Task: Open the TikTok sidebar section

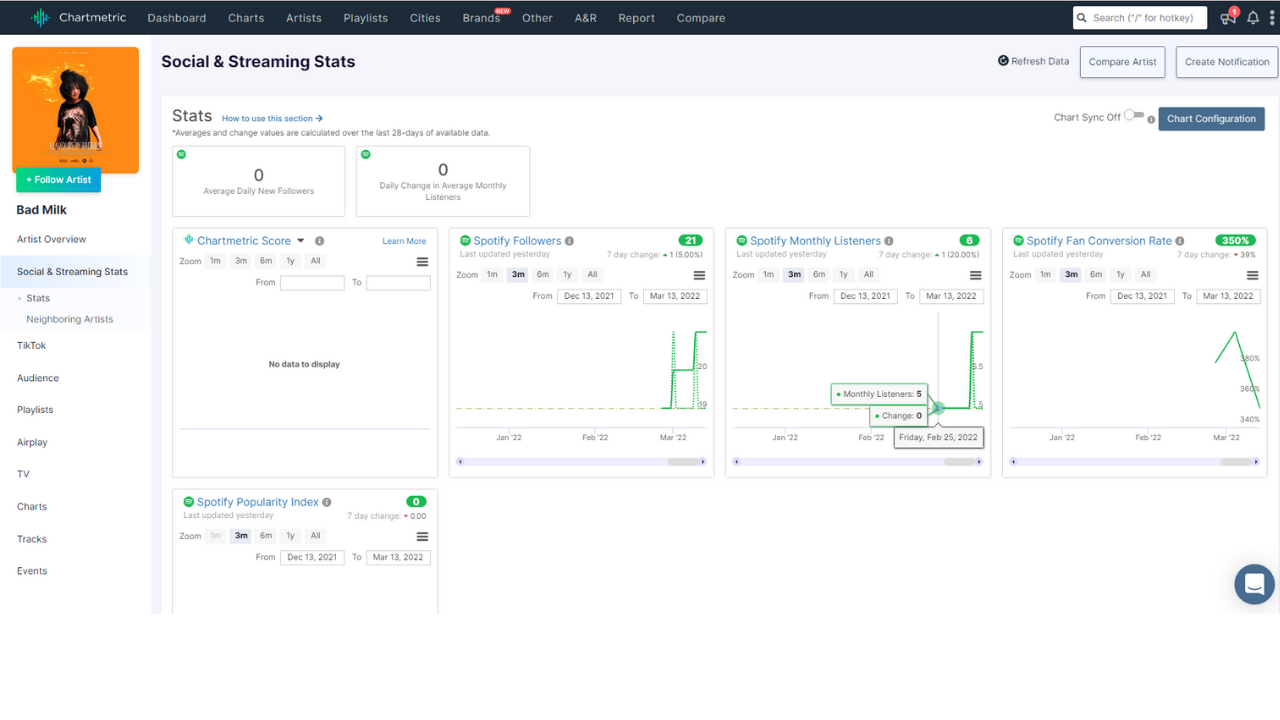Action: (x=32, y=345)
